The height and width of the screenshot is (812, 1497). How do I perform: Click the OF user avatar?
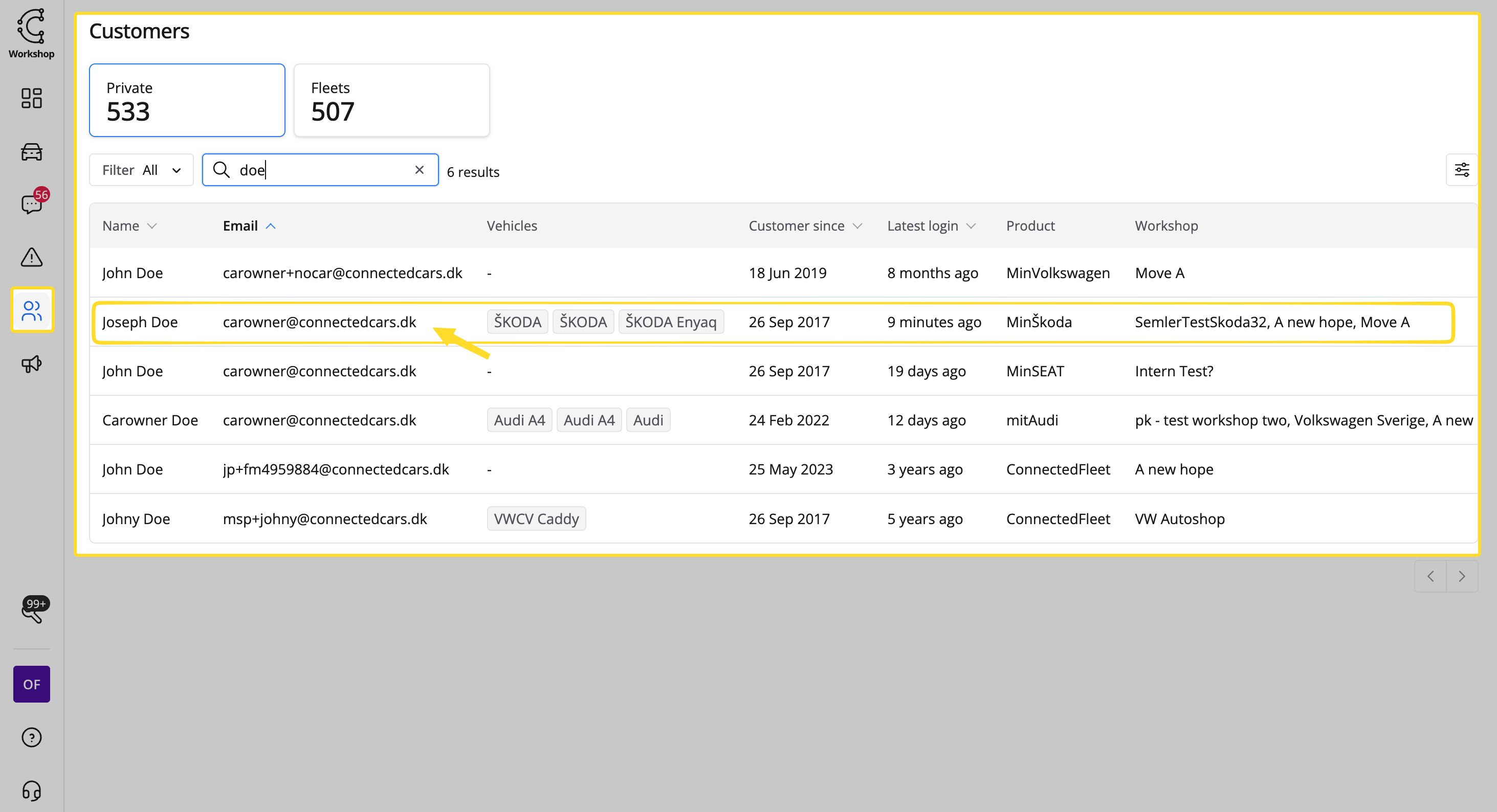point(31,684)
